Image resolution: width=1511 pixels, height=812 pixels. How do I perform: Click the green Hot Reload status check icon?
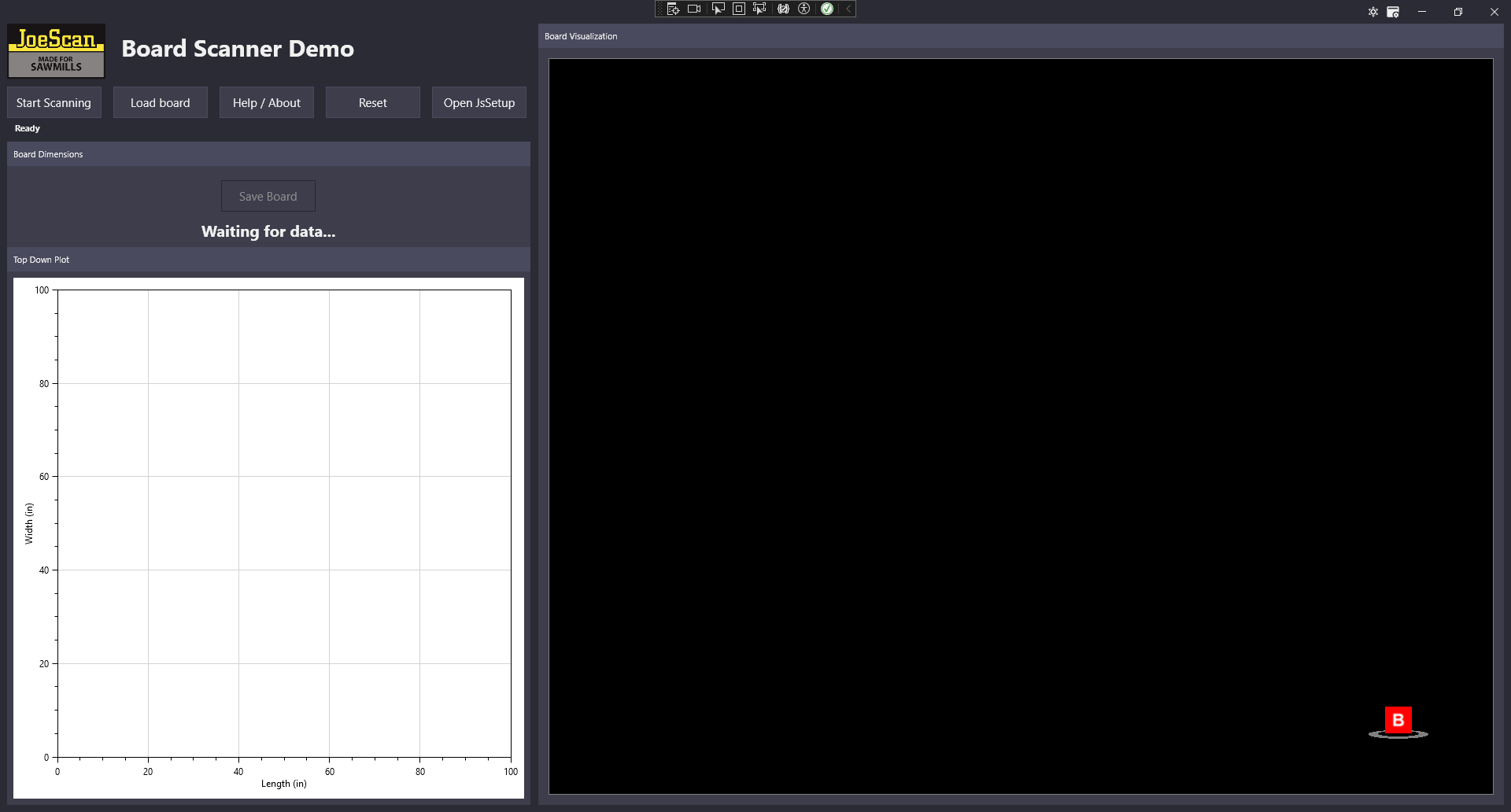pyautogui.click(x=827, y=9)
